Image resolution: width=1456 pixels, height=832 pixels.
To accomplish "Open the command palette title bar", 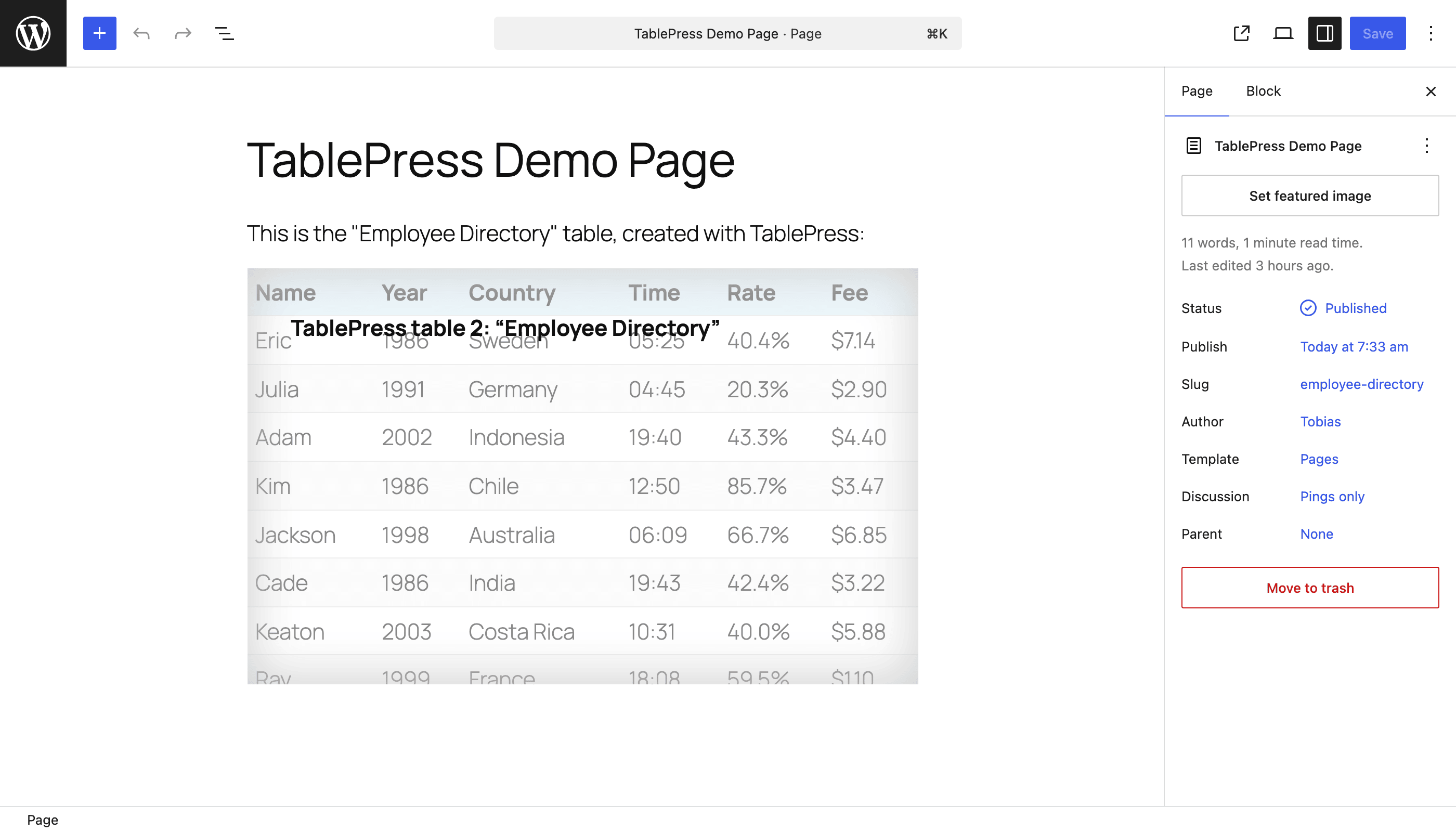I will (x=727, y=33).
